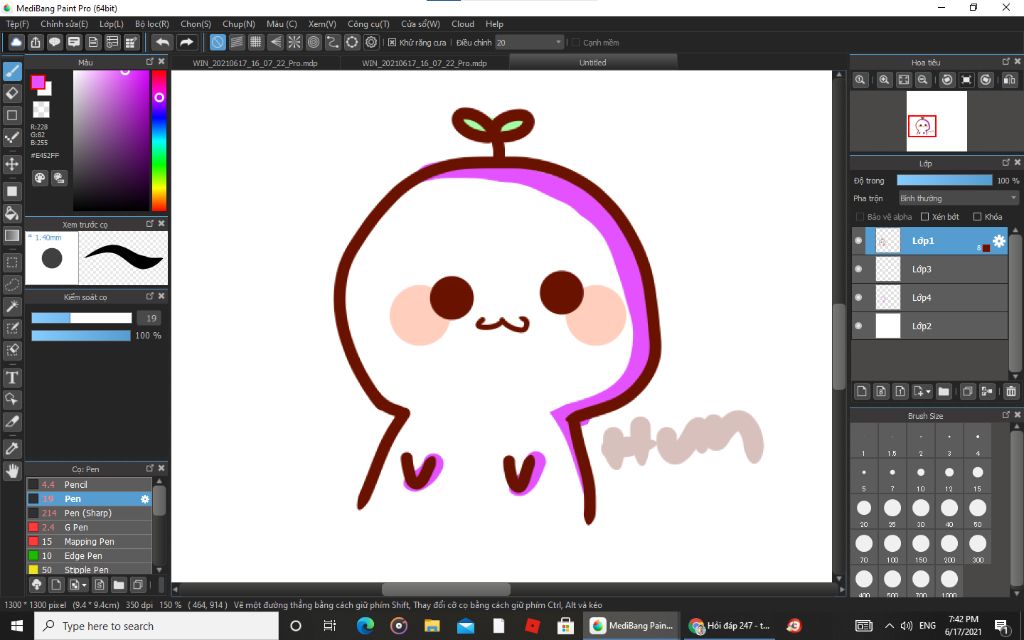Open the cloud icon in toolbar

[16, 42]
